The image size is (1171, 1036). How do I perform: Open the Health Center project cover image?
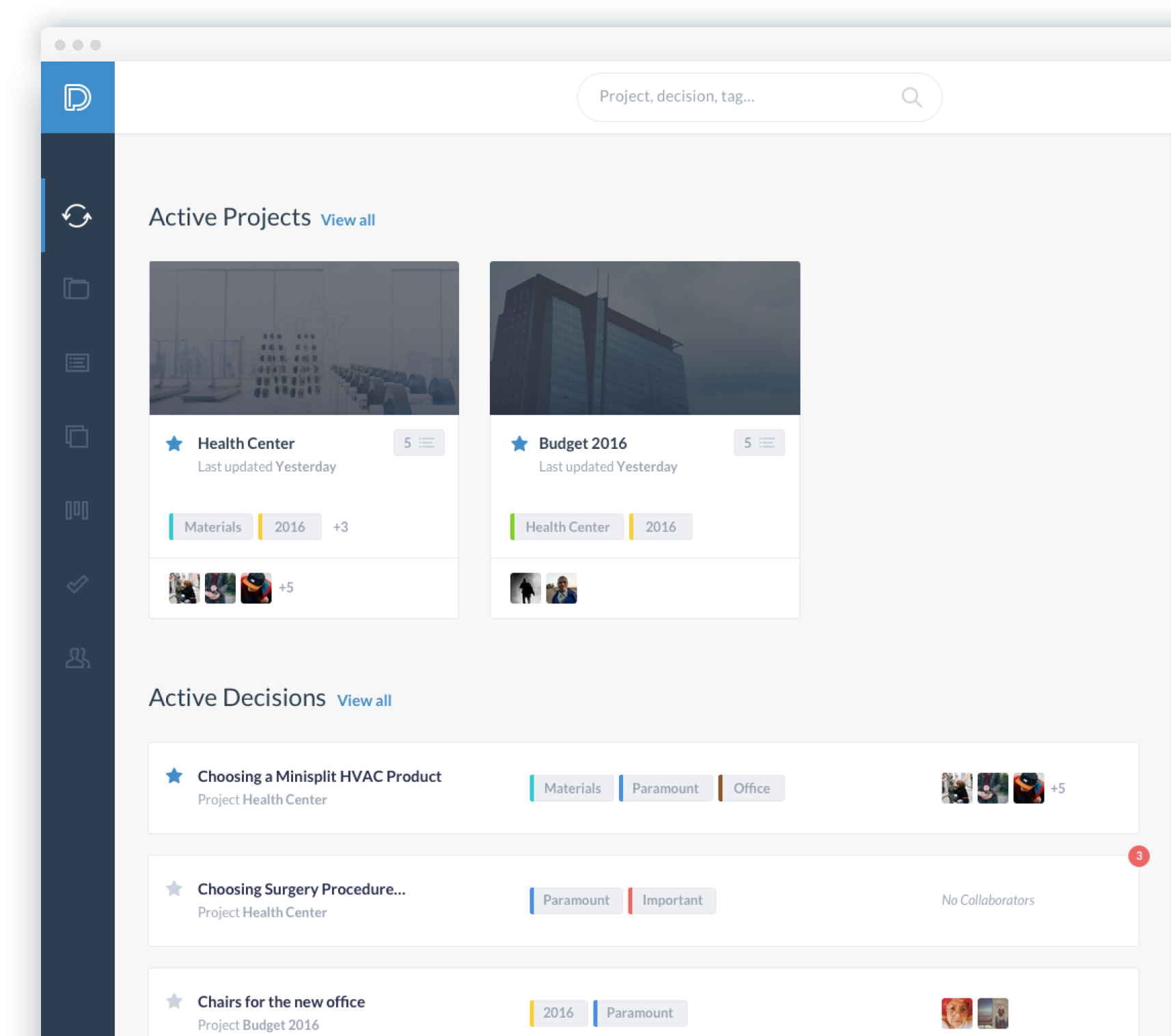pos(304,338)
